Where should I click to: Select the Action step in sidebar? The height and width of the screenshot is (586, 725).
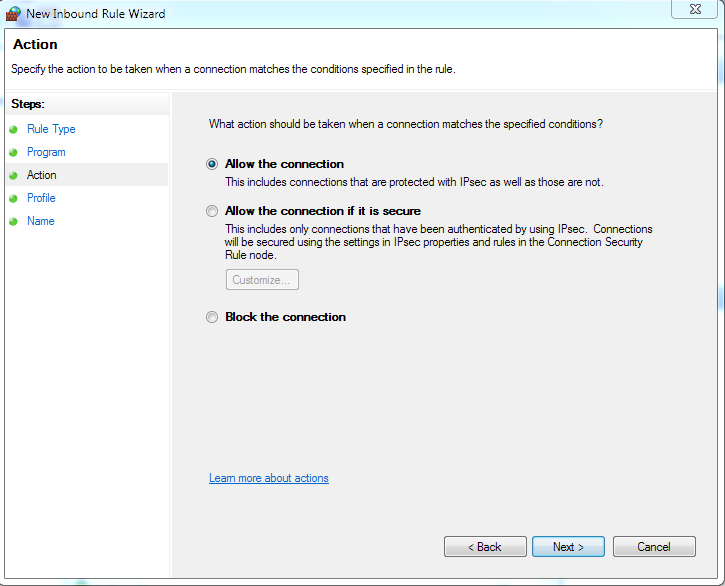(42, 175)
